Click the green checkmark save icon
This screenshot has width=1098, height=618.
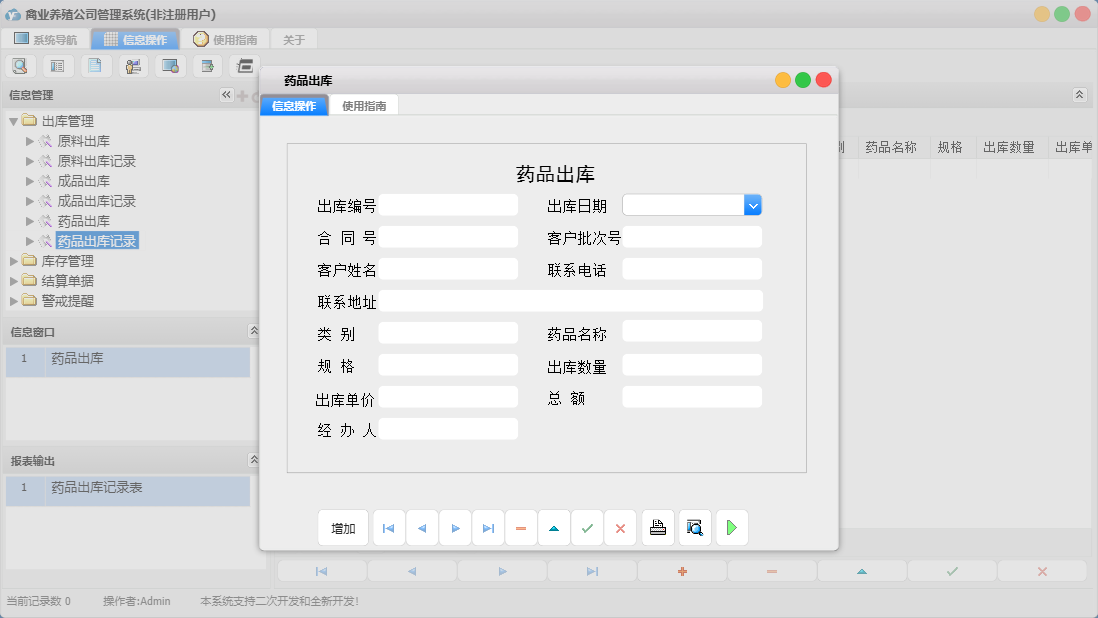[588, 527]
